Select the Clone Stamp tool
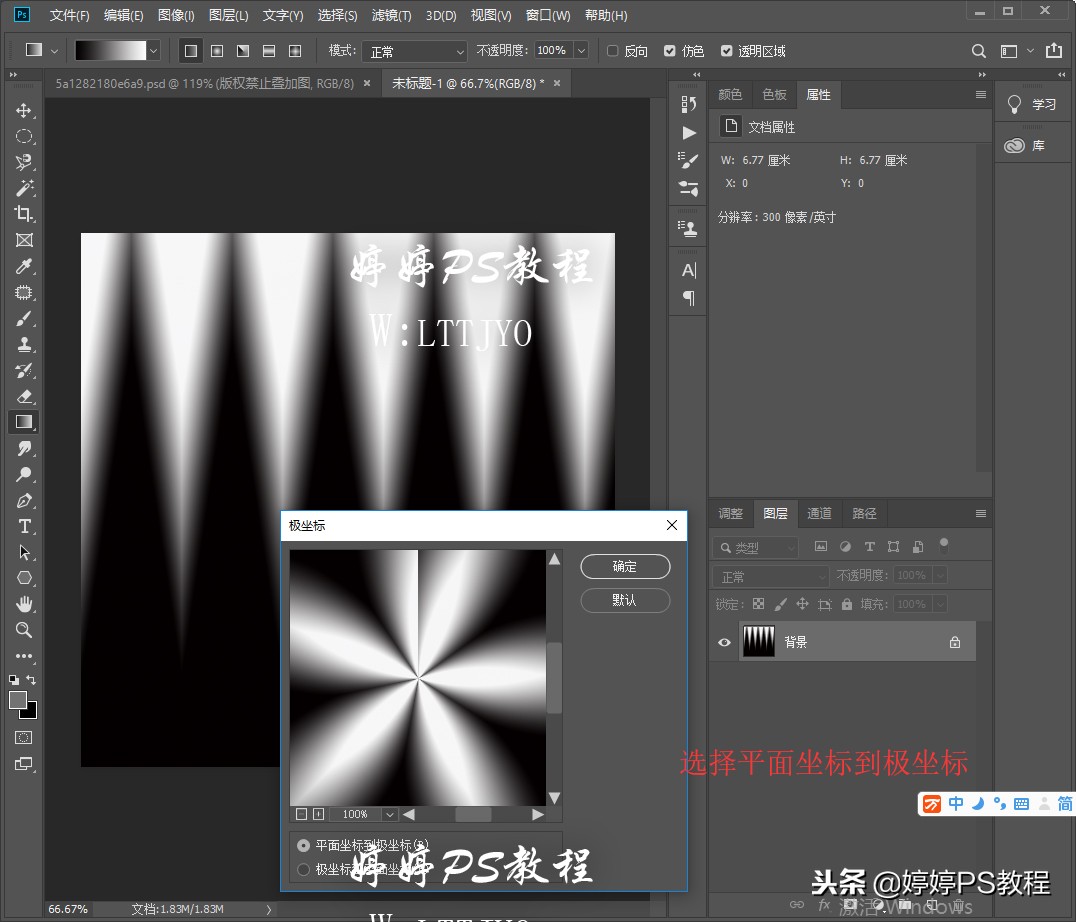The image size is (1076, 922). (24, 344)
